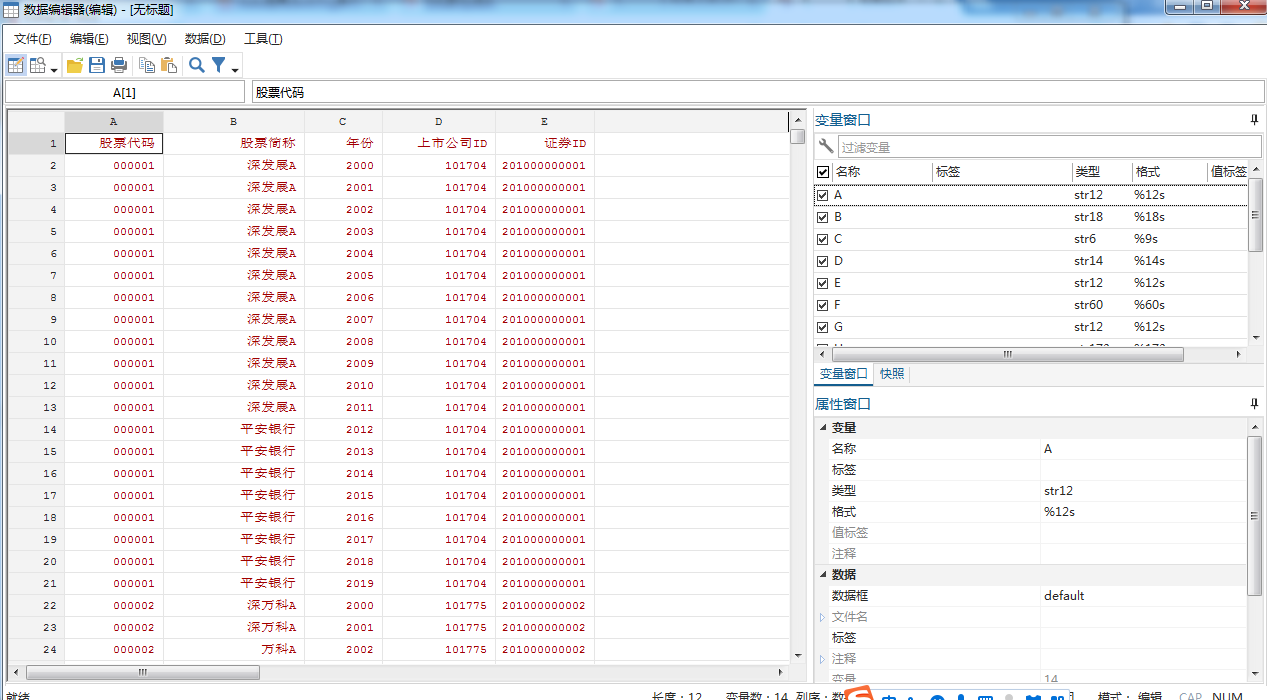The height and width of the screenshot is (700, 1267).
Task: Save the dataset with the floppy disk icon
Action: (97, 66)
